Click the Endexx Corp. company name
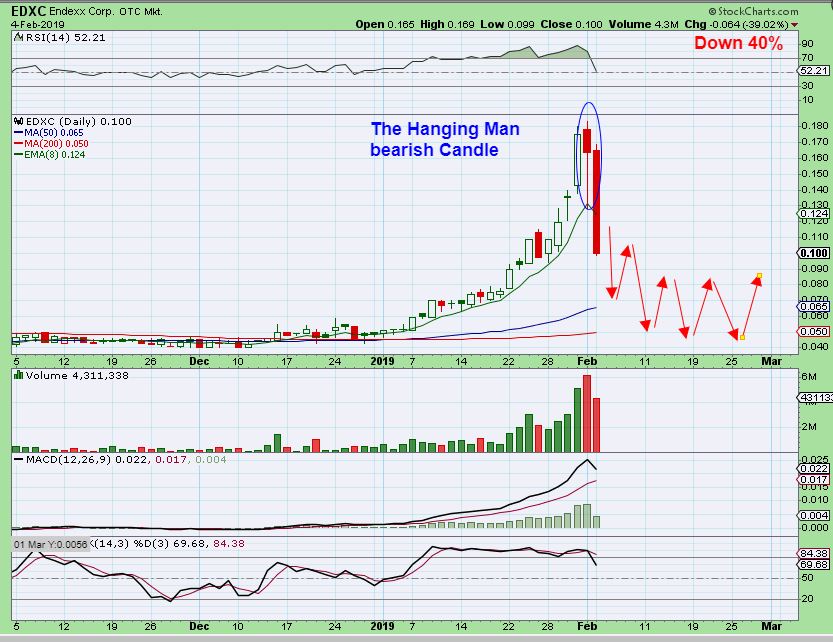The width and height of the screenshot is (833, 642). (x=81, y=11)
